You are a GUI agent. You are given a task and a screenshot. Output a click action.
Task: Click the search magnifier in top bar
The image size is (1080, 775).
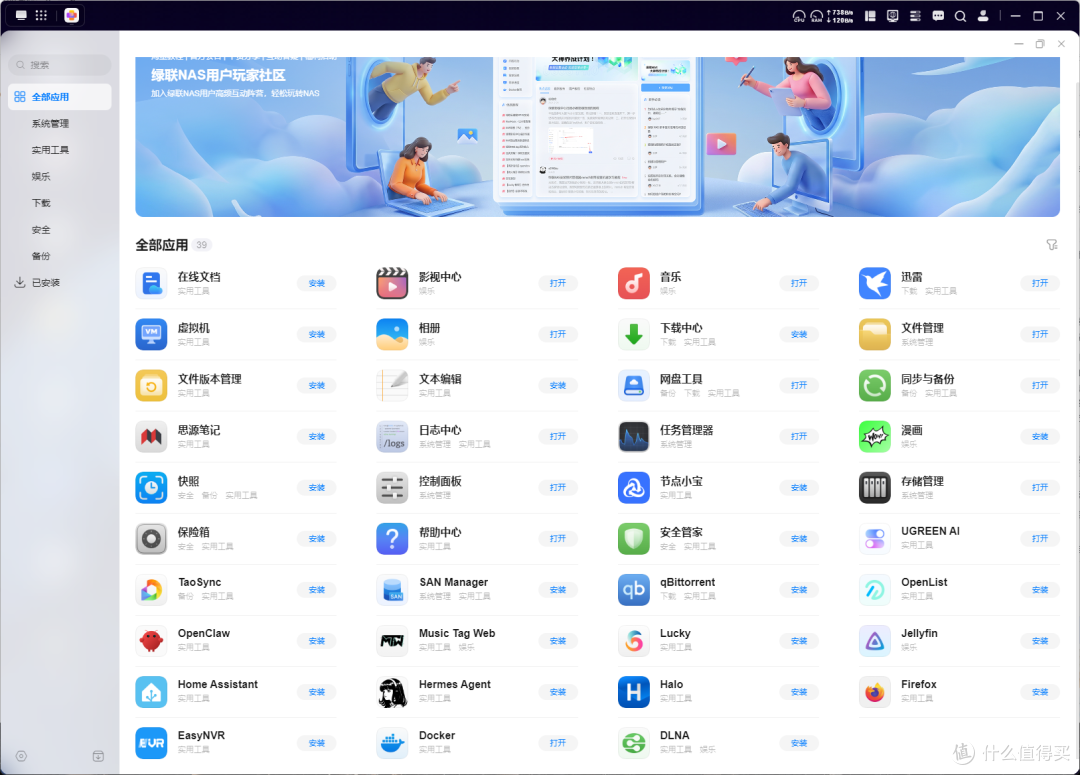[960, 16]
